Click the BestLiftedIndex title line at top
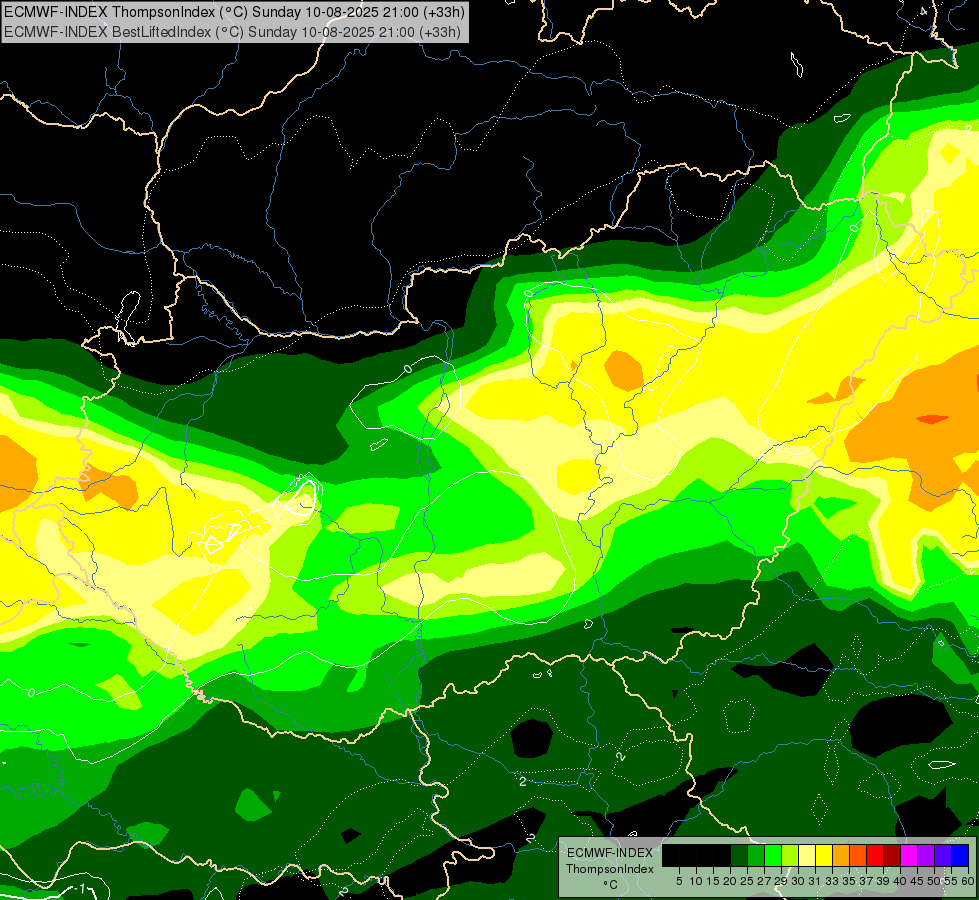Image resolution: width=979 pixels, height=900 pixels. pos(232,32)
